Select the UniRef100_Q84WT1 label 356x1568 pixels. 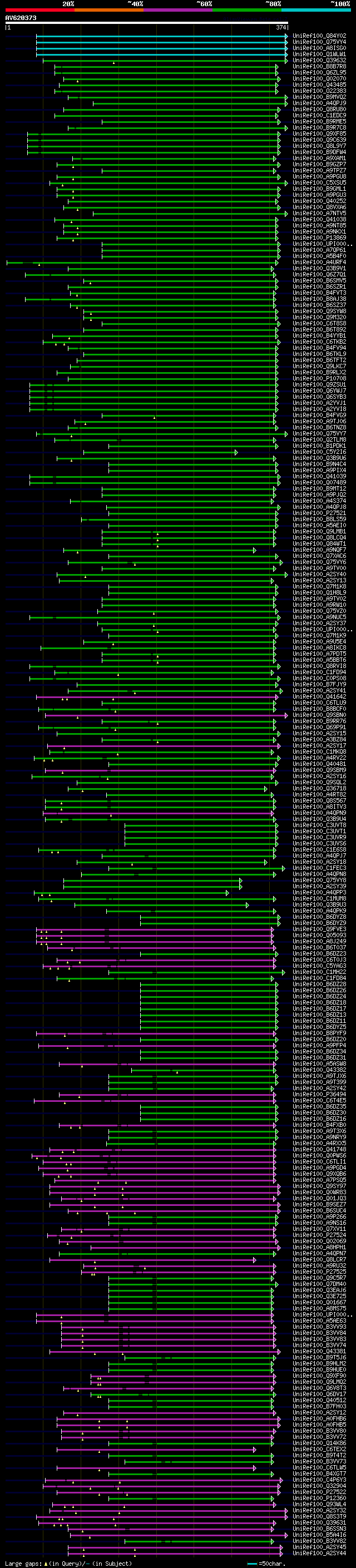click(x=319, y=544)
